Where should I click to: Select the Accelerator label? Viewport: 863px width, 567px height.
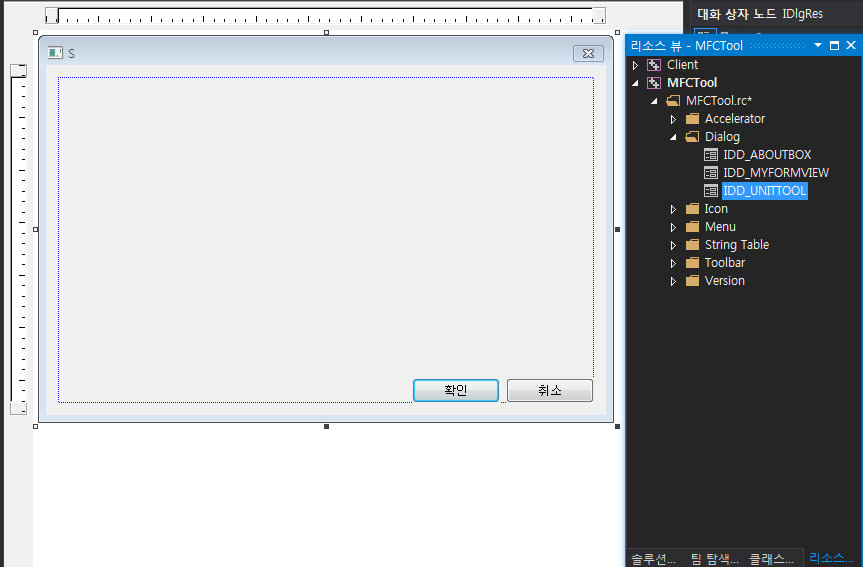coord(735,119)
